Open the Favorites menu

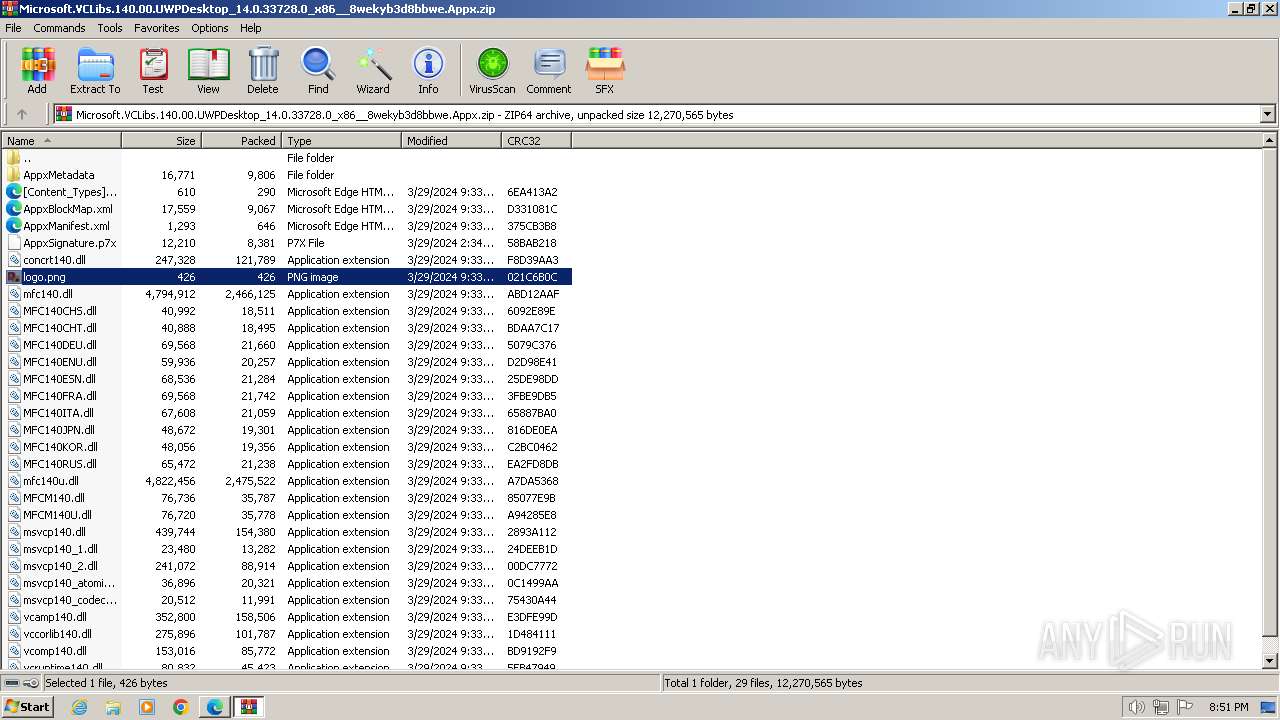157,28
